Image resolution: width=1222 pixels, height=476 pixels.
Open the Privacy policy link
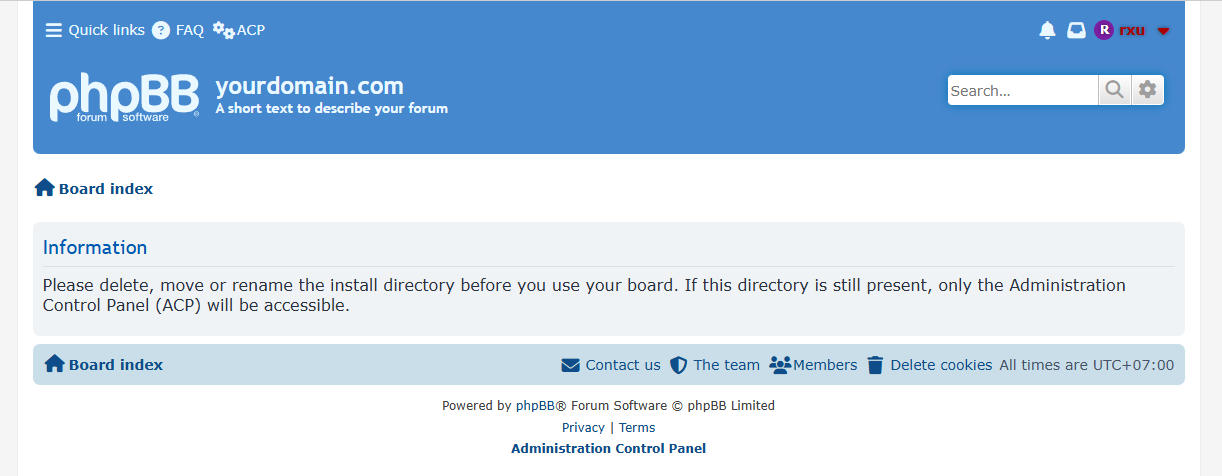pos(583,427)
